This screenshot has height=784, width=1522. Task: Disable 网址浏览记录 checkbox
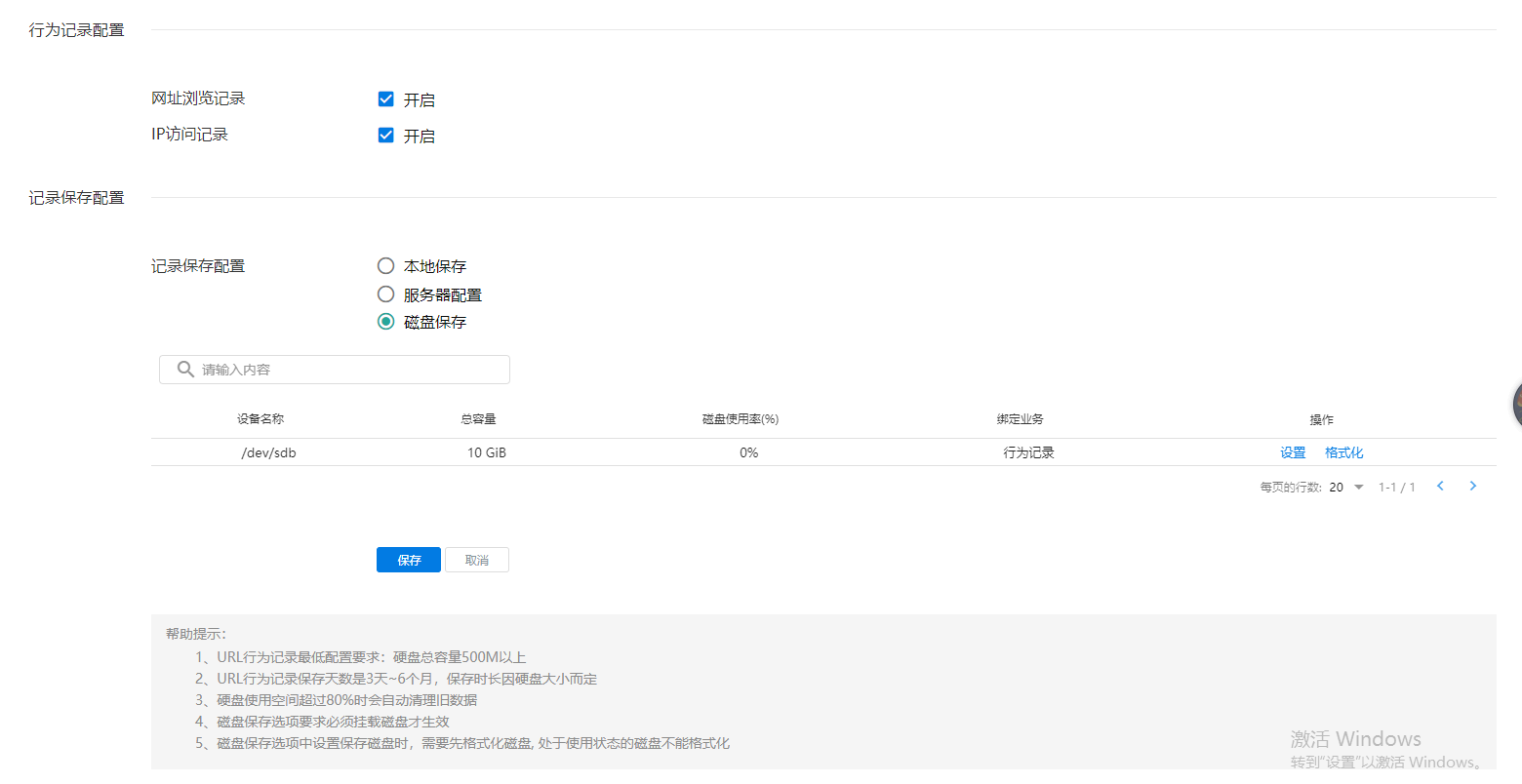pos(386,99)
